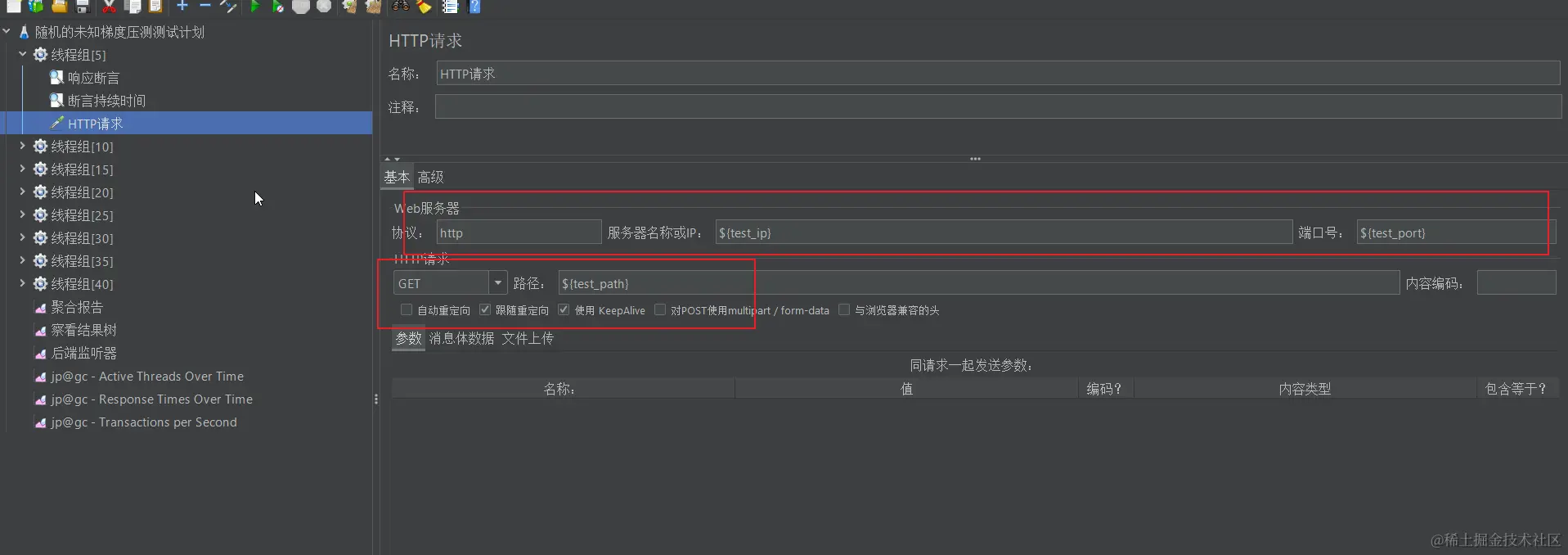
Task: Click the 响应断言 assertion icon
Action: [56, 78]
